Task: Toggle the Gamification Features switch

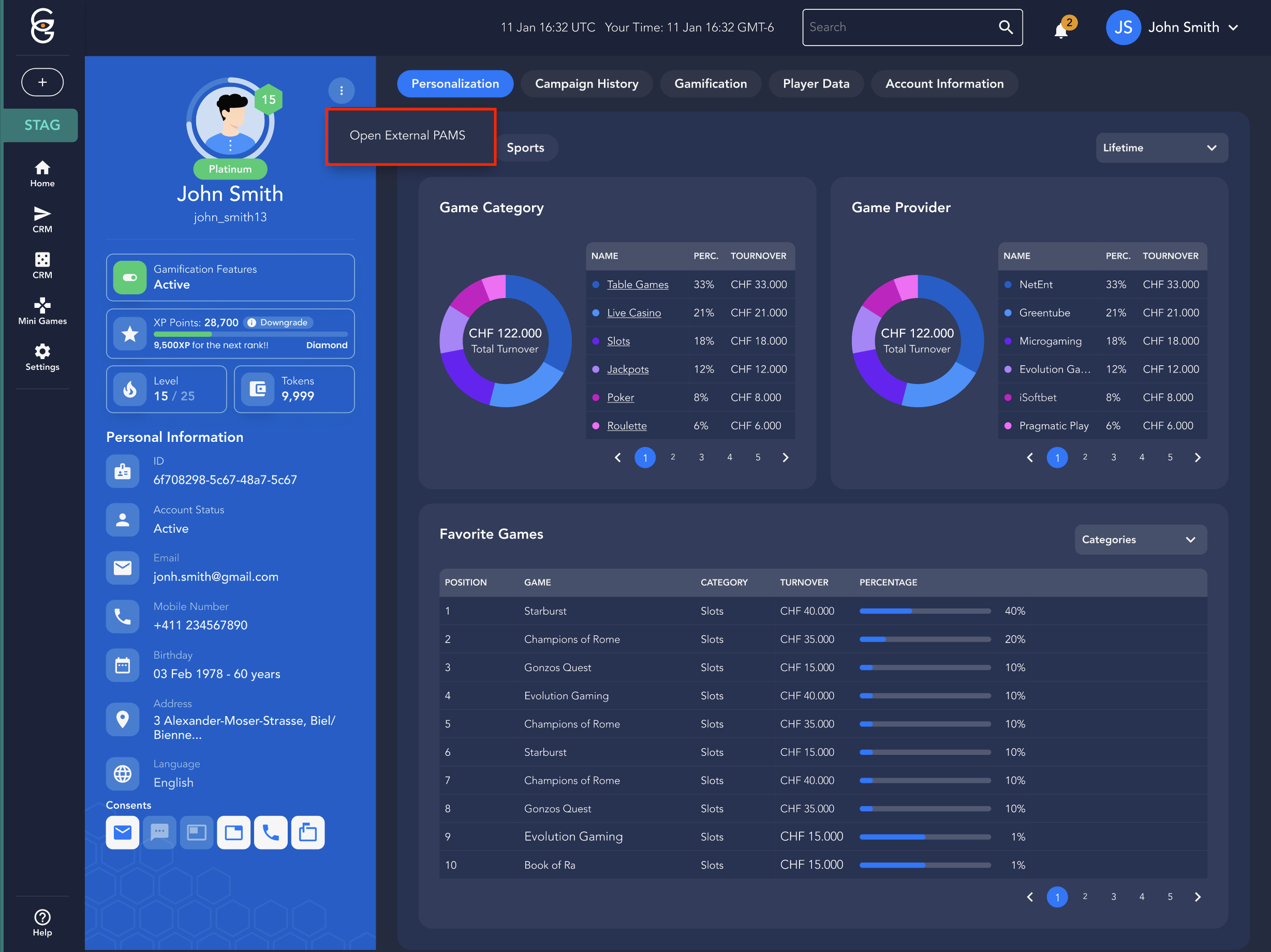Action: point(130,277)
